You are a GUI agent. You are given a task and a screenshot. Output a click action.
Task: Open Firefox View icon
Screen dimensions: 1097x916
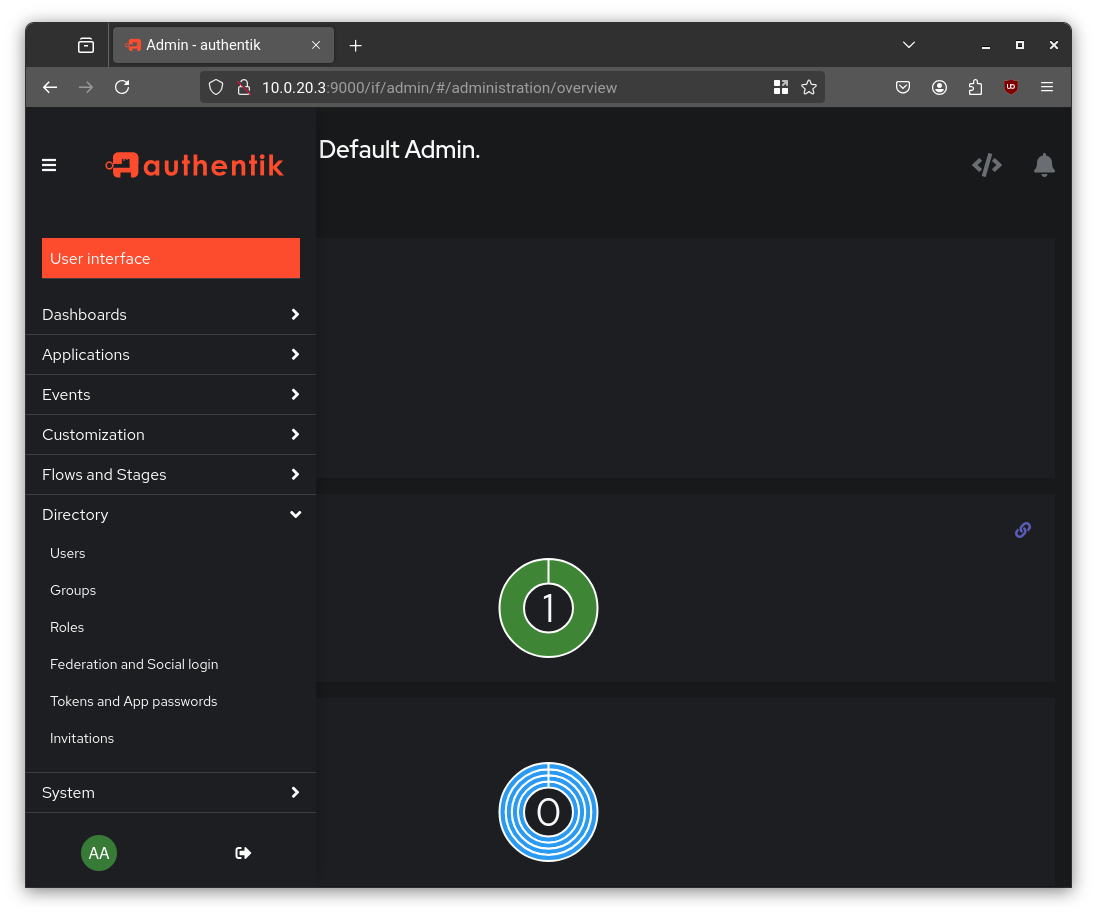point(86,45)
